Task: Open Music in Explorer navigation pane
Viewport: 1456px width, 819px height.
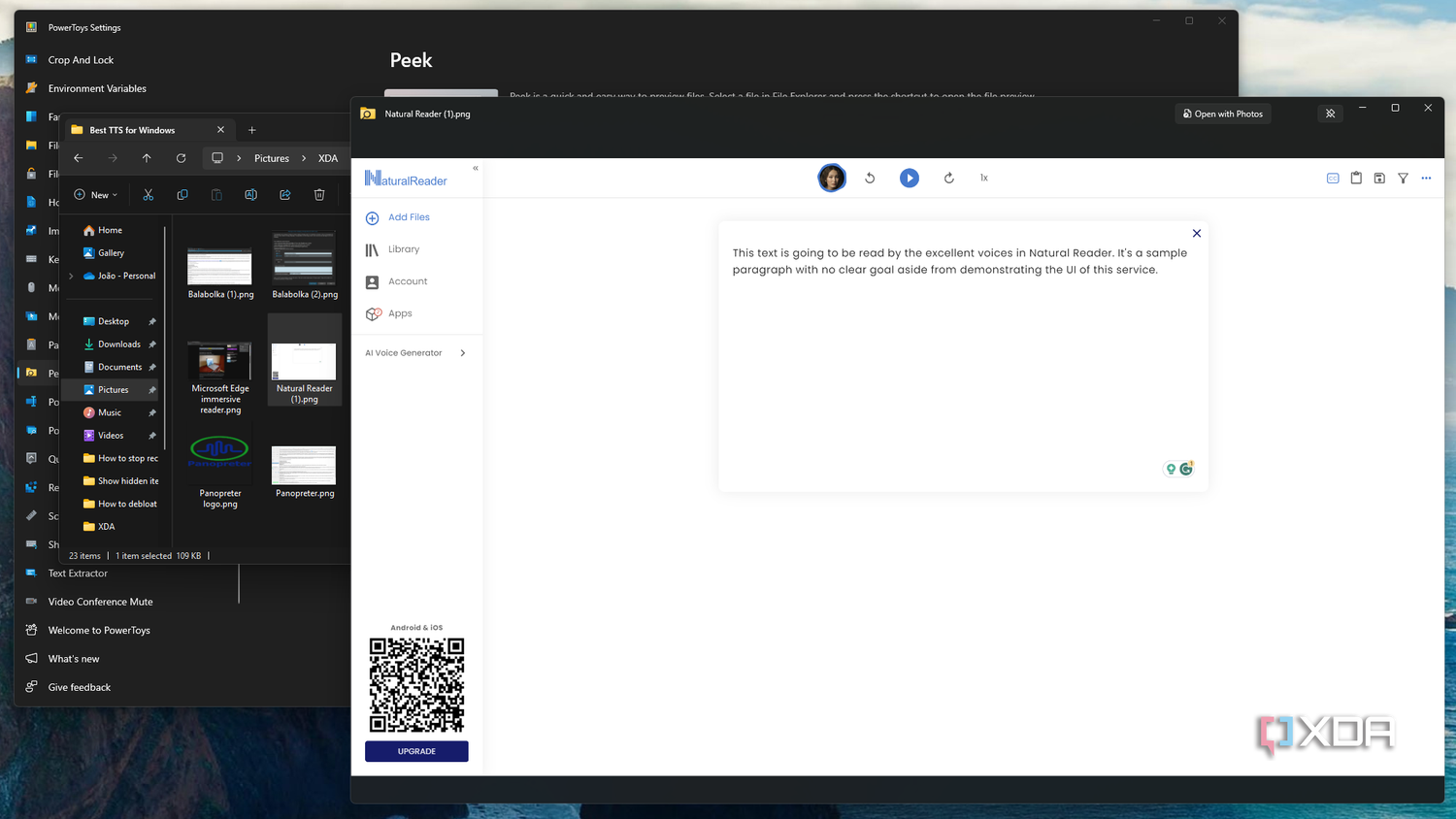Action: tap(109, 412)
